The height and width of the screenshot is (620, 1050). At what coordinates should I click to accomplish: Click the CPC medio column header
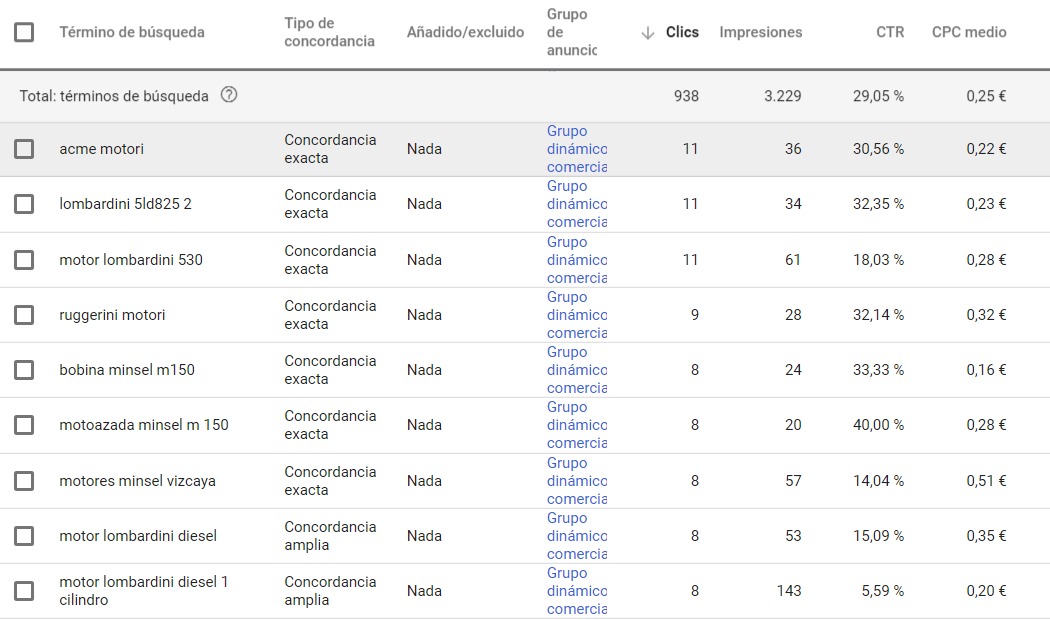pyautogui.click(x=968, y=32)
